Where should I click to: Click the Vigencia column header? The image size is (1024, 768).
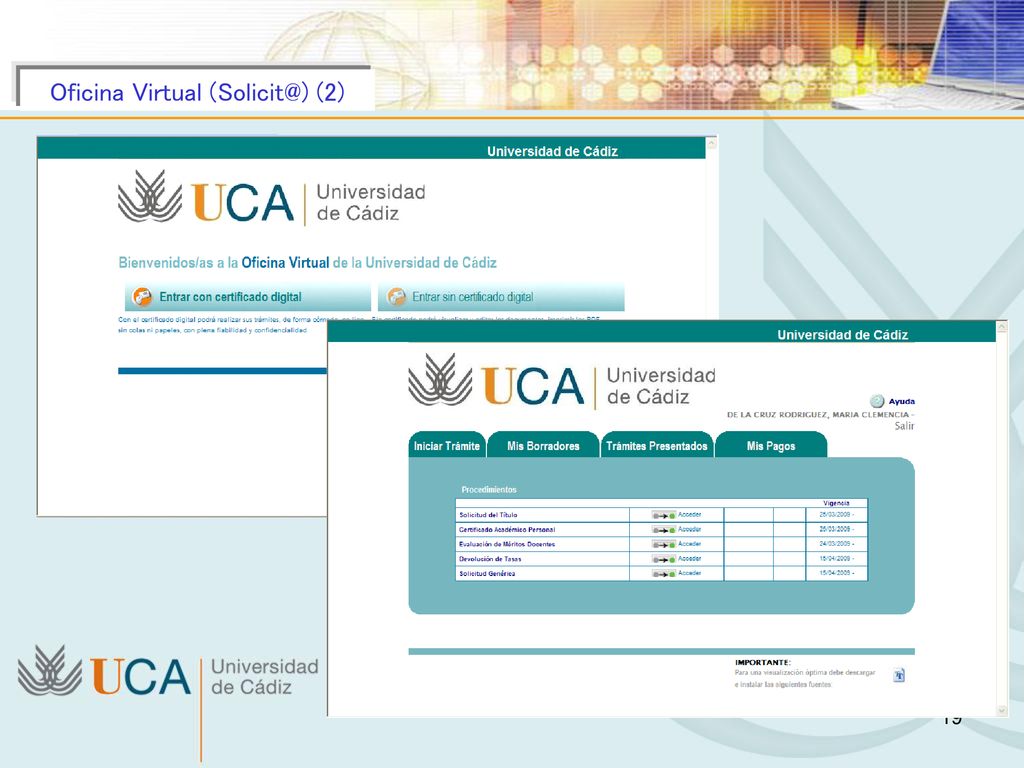click(x=836, y=504)
